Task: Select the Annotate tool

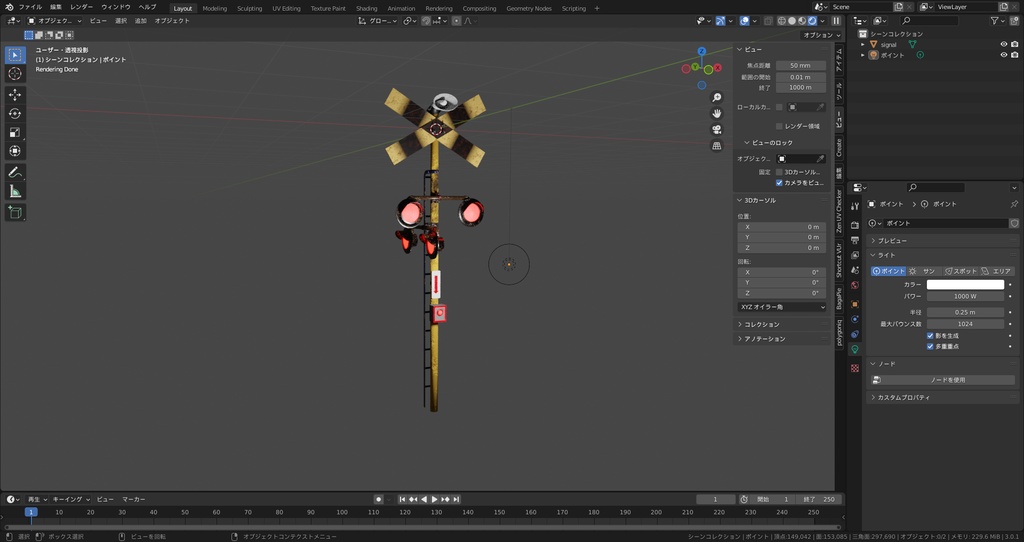Action: point(15,172)
